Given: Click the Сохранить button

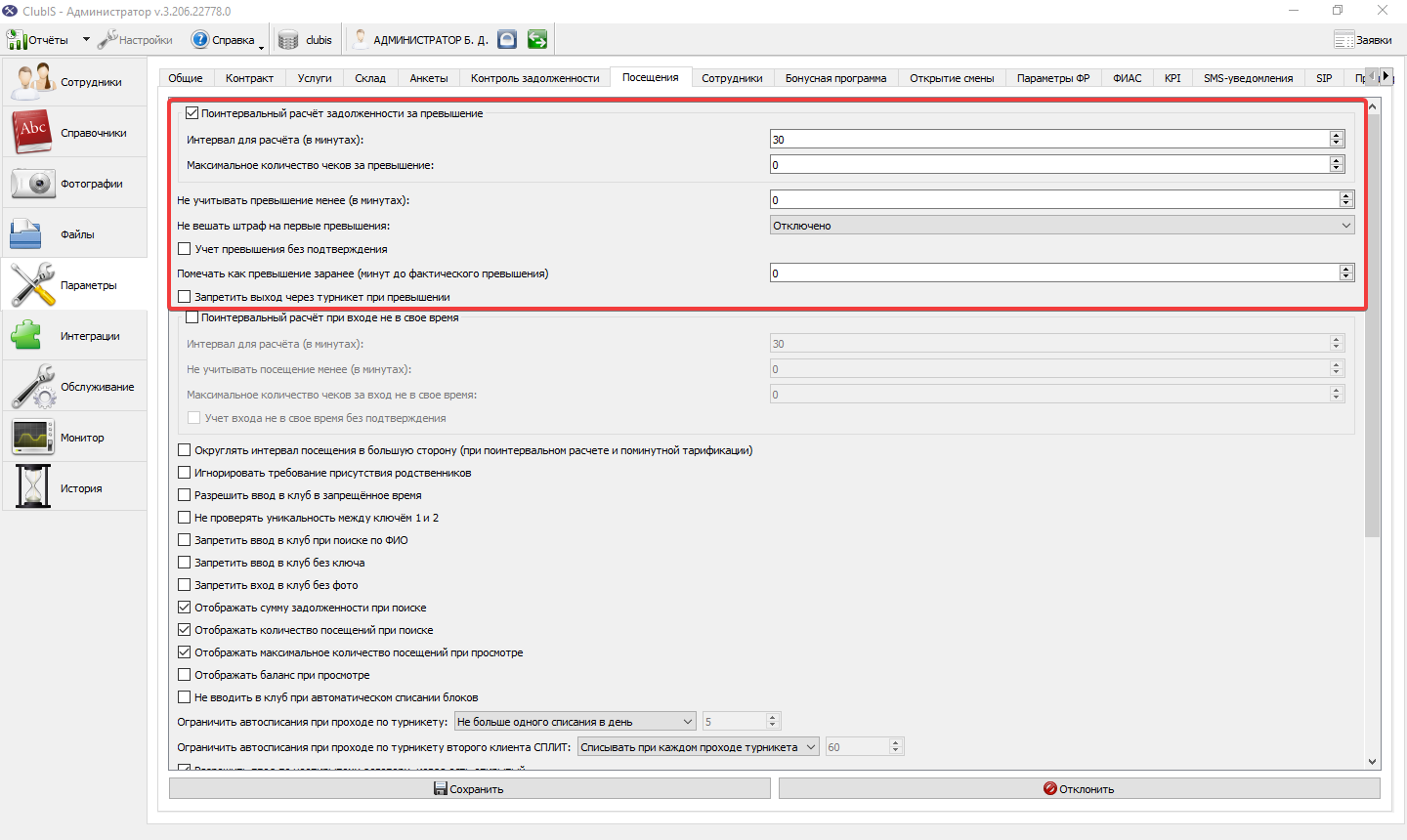Looking at the screenshot, I should click(x=469, y=788).
